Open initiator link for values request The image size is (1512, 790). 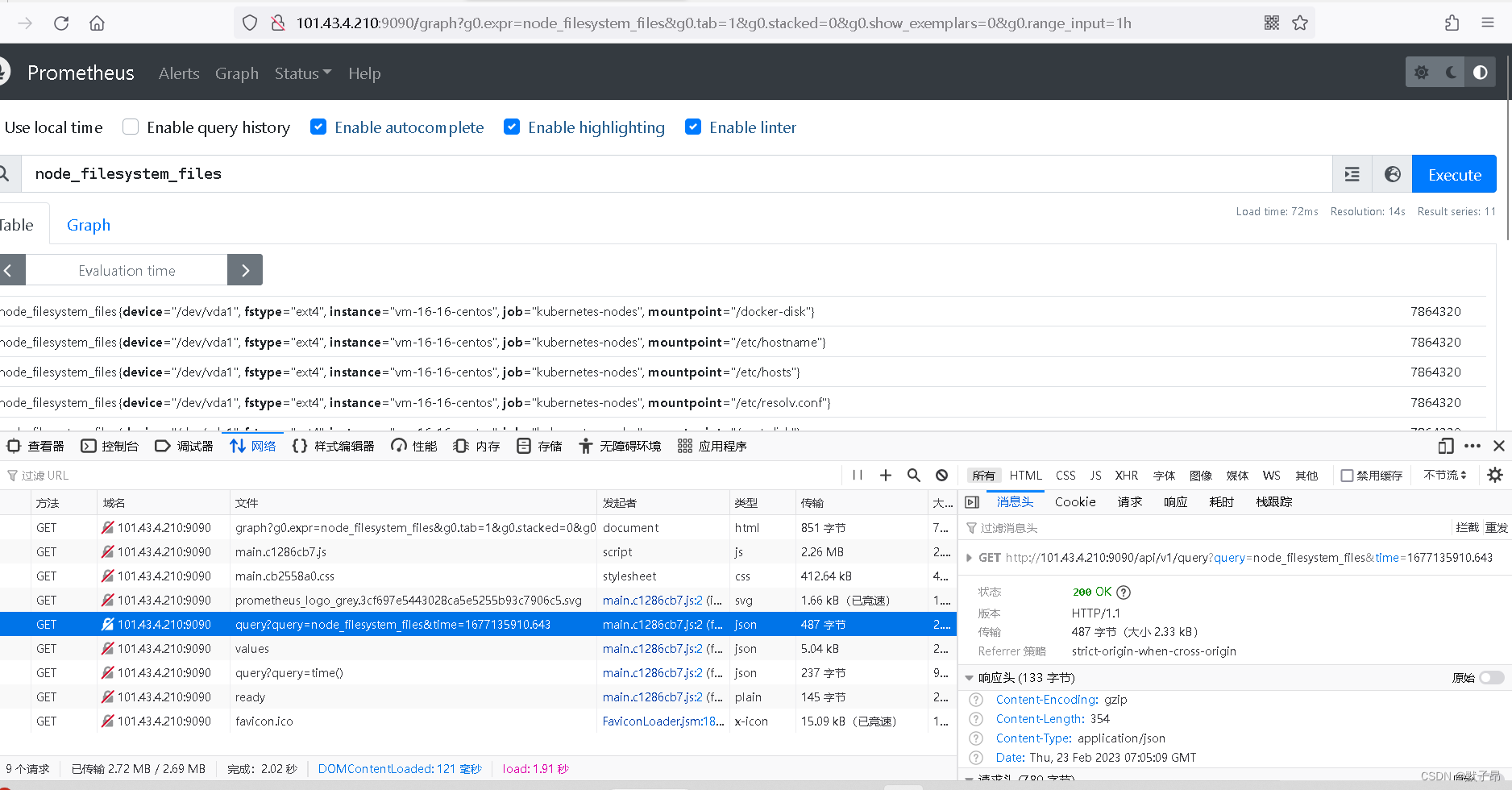point(663,649)
